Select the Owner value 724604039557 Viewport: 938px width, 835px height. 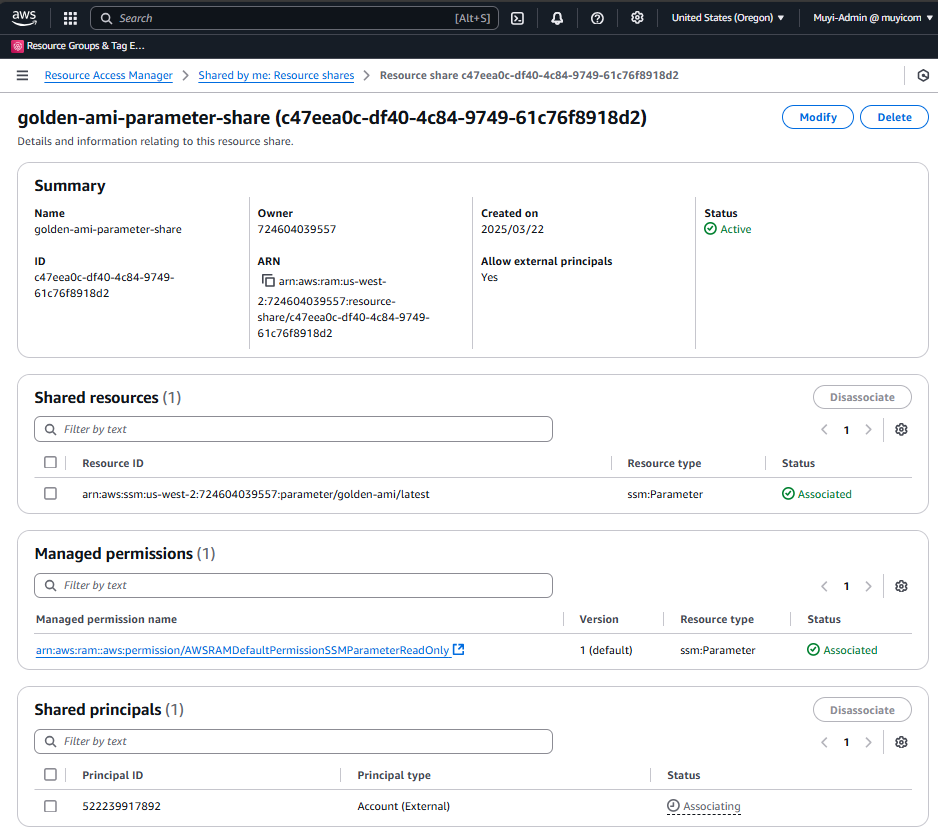[297, 229]
